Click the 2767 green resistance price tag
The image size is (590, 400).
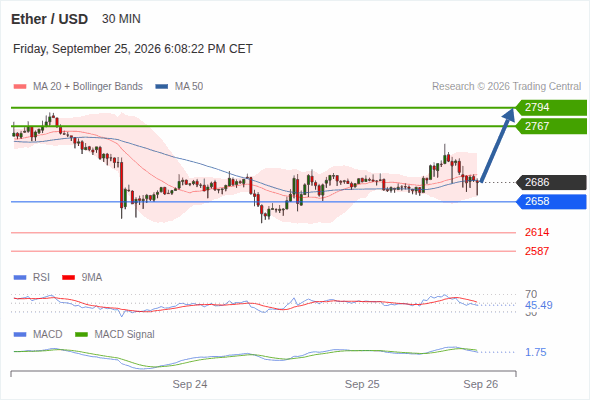(551, 126)
